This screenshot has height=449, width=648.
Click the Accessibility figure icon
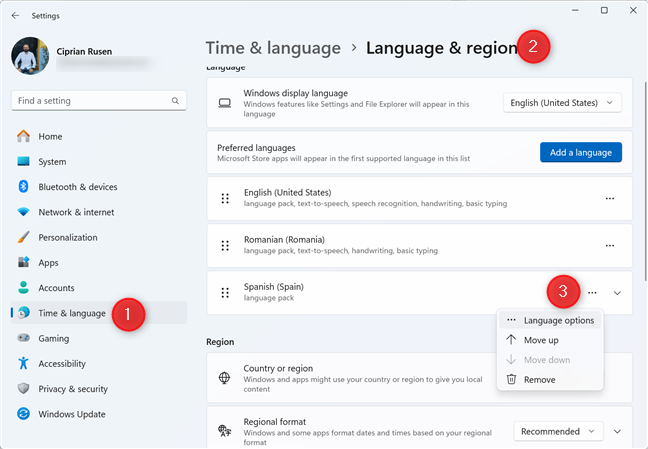tap(24, 363)
